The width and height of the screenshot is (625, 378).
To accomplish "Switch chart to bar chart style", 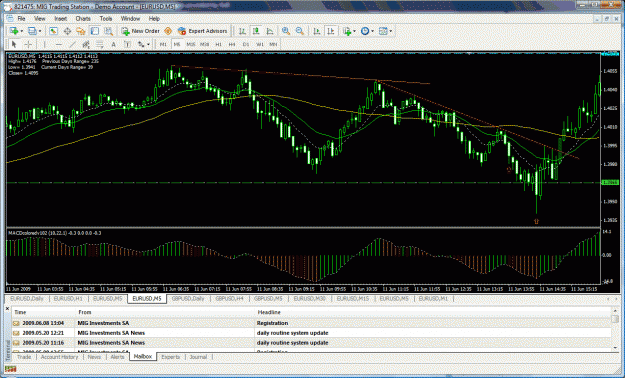I will tap(242, 31).
